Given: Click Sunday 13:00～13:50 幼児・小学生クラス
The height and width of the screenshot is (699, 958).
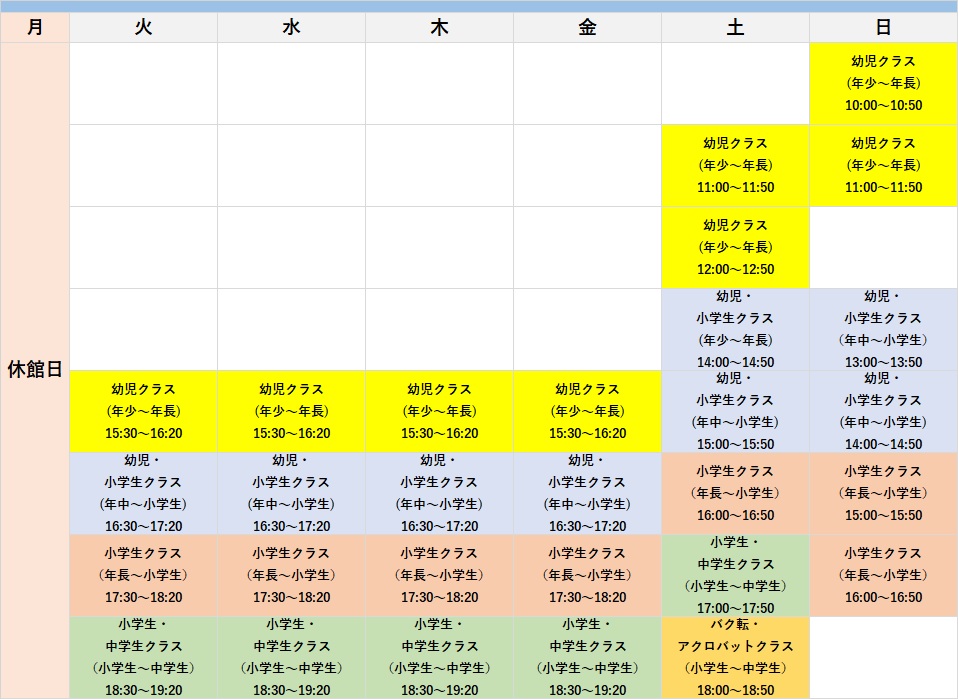Looking at the screenshot, I should tap(883, 329).
